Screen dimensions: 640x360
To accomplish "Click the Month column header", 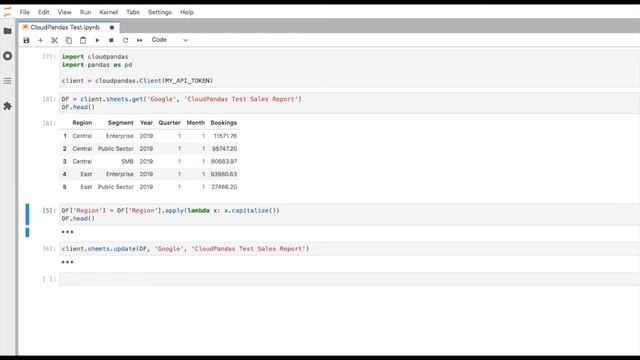I will [196, 122].
